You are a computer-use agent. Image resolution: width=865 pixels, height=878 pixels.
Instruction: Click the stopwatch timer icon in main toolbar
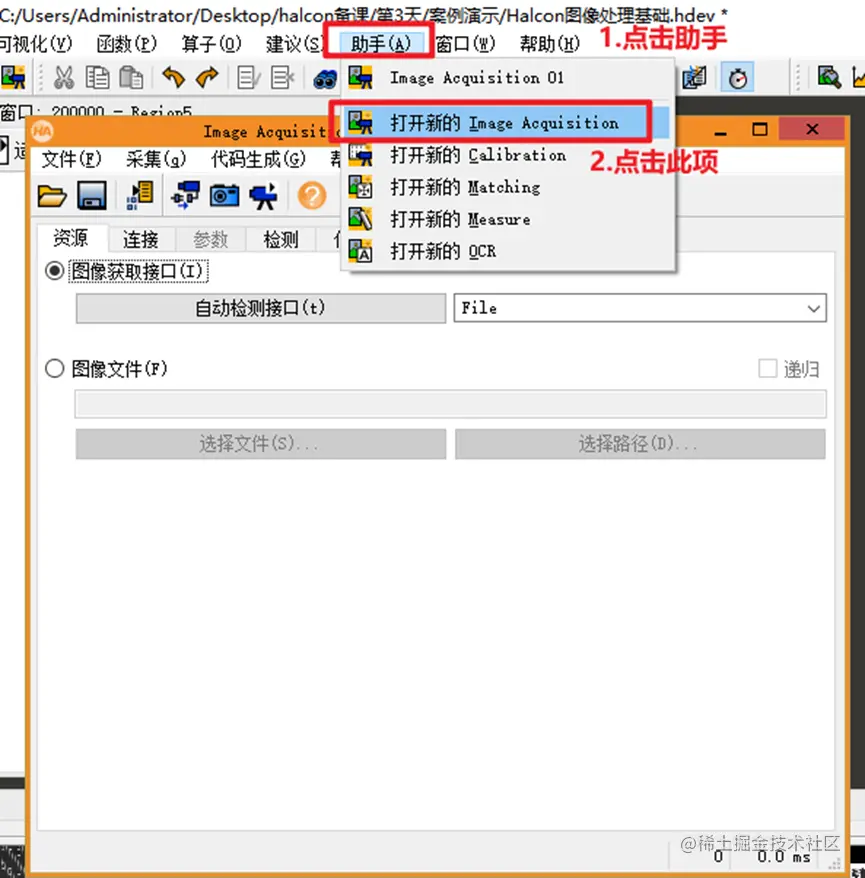[737, 78]
